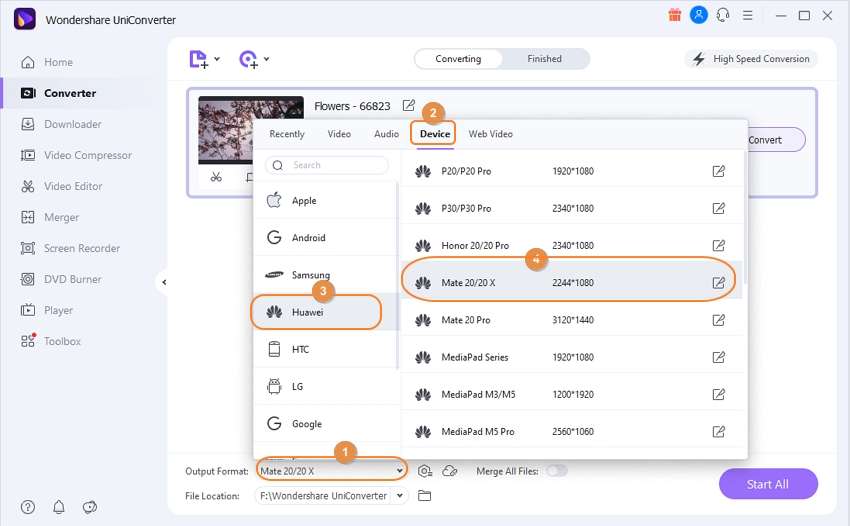850x526 pixels.
Task: Edit settings for MediaPad M5 Pro
Action: pos(718,432)
